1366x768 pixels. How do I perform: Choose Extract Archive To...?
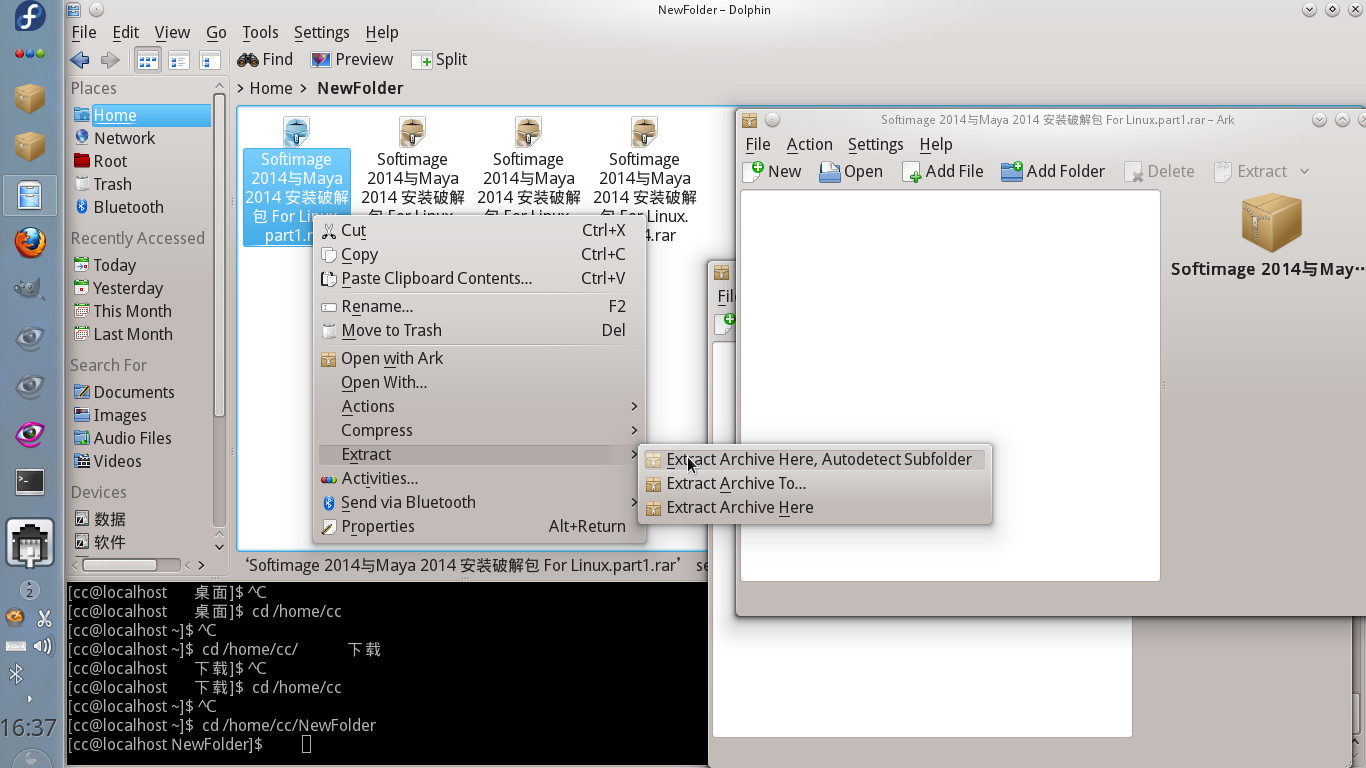[815, 483]
